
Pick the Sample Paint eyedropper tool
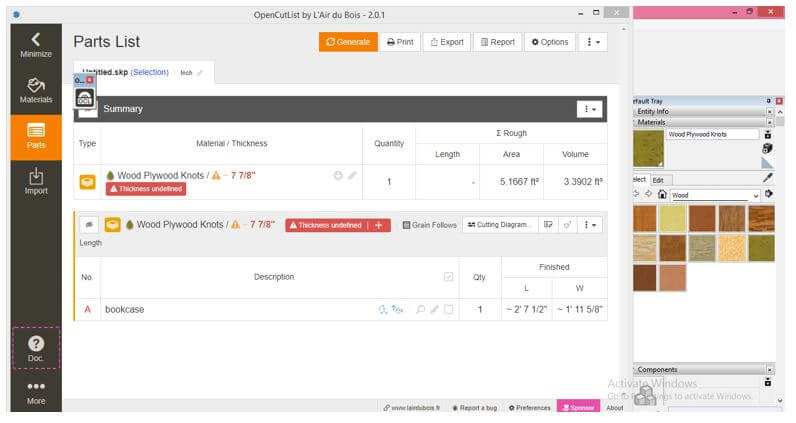tap(768, 178)
